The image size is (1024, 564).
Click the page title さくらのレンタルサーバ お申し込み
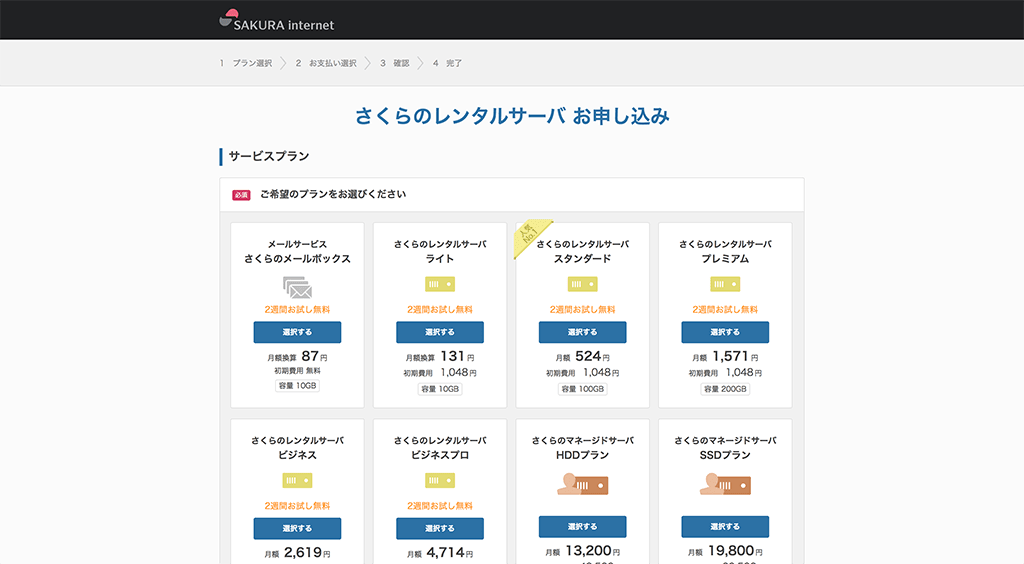(x=512, y=116)
